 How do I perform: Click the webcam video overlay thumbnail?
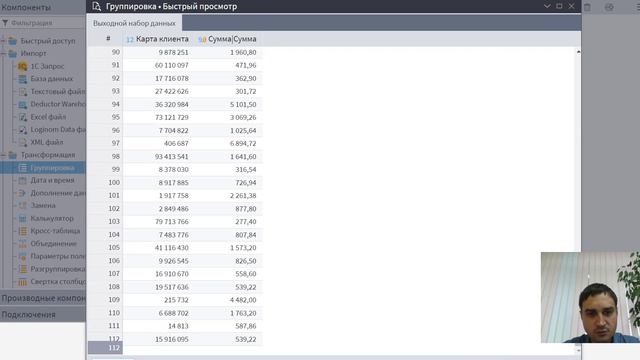590,297
